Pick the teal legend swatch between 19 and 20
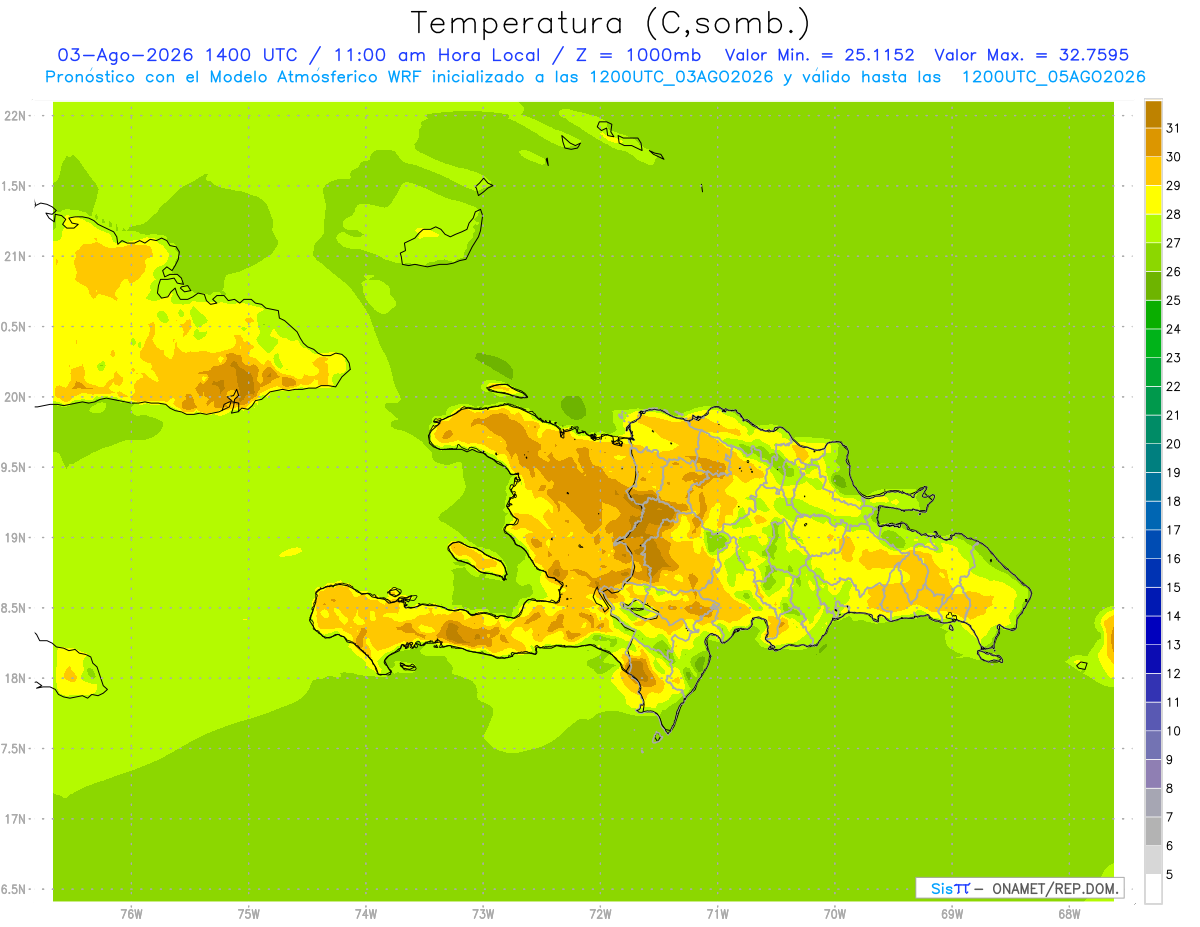The image size is (1200, 927). pyautogui.click(x=1153, y=458)
